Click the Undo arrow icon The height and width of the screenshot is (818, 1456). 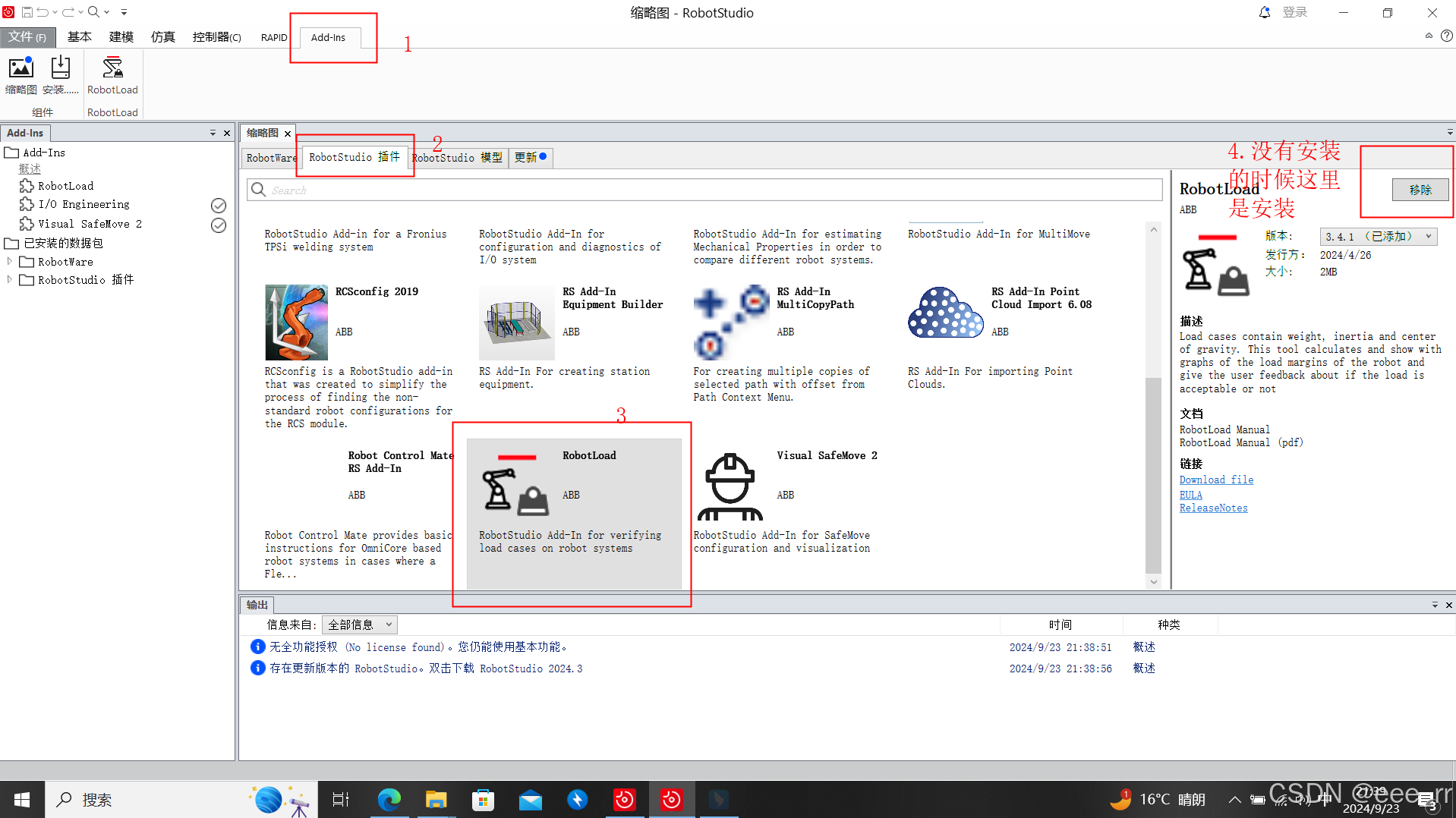(43, 12)
